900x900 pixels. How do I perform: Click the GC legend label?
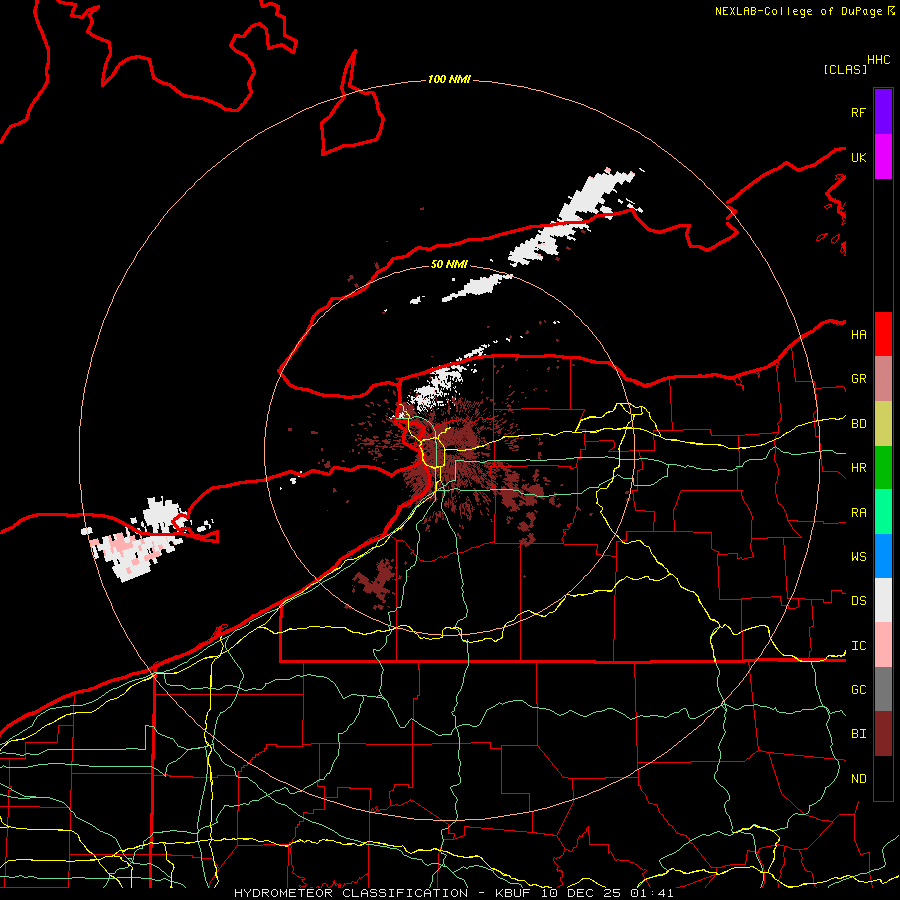click(858, 690)
